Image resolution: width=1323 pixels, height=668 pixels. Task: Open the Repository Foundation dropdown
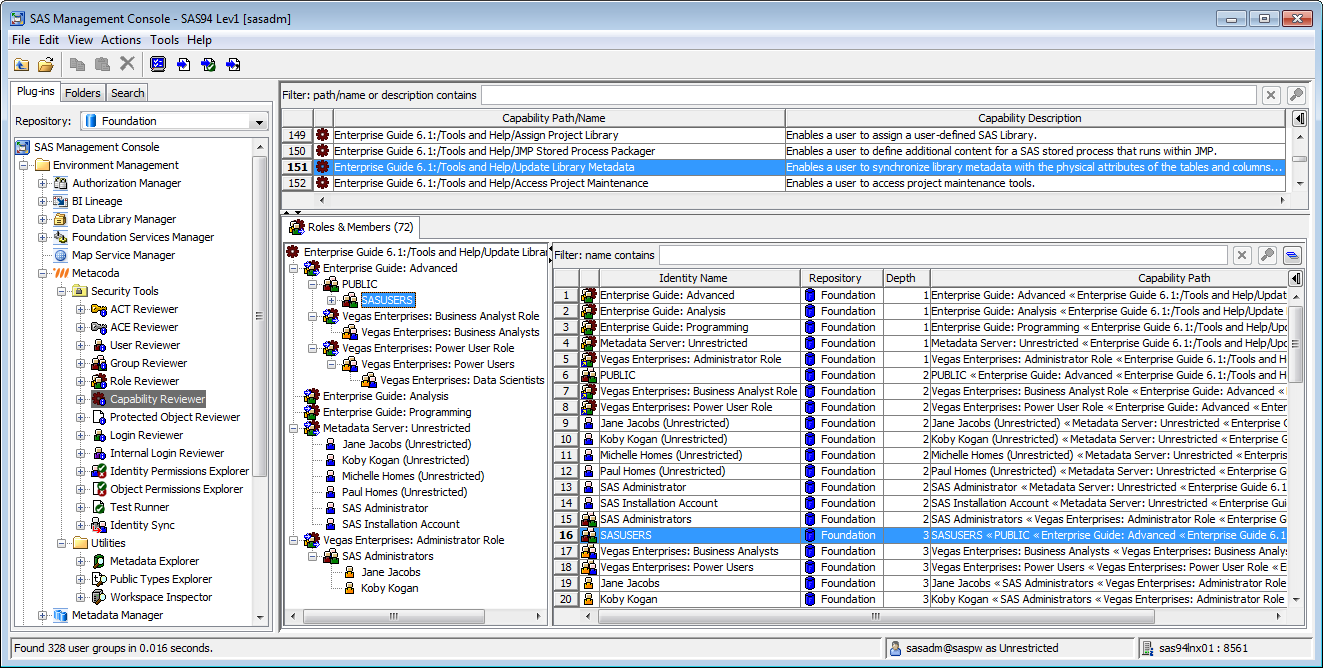[259, 121]
